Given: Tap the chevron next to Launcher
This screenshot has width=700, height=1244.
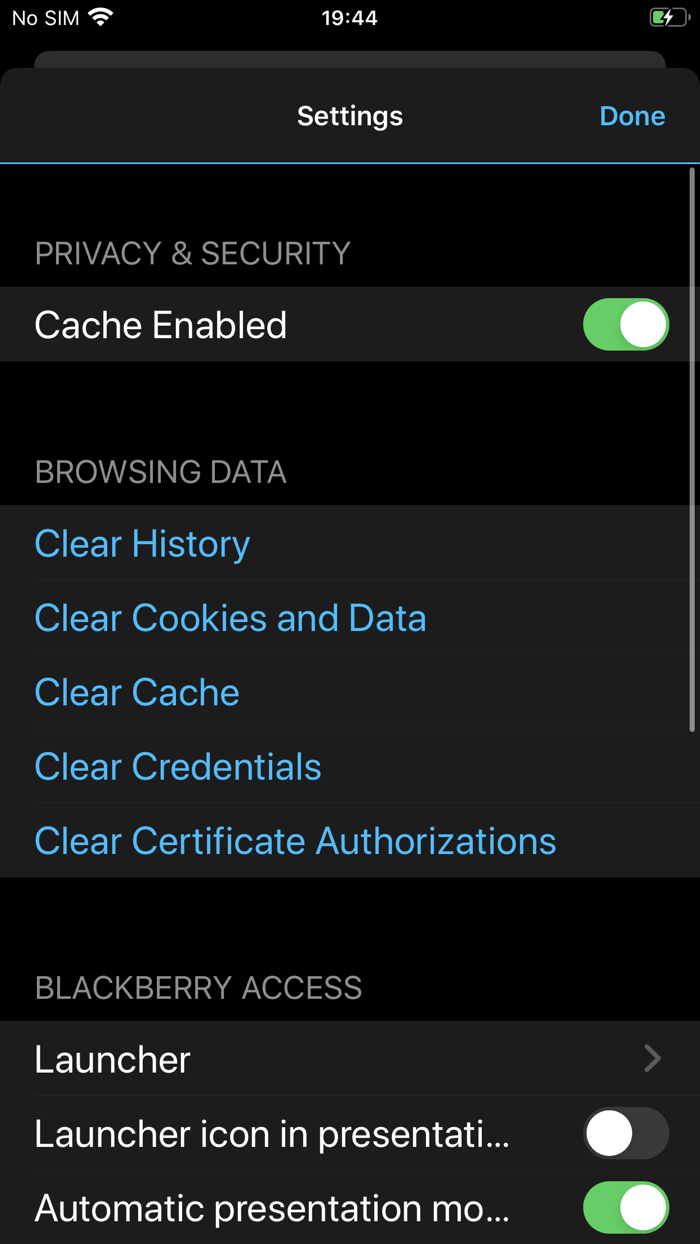Looking at the screenshot, I should 651,1059.
